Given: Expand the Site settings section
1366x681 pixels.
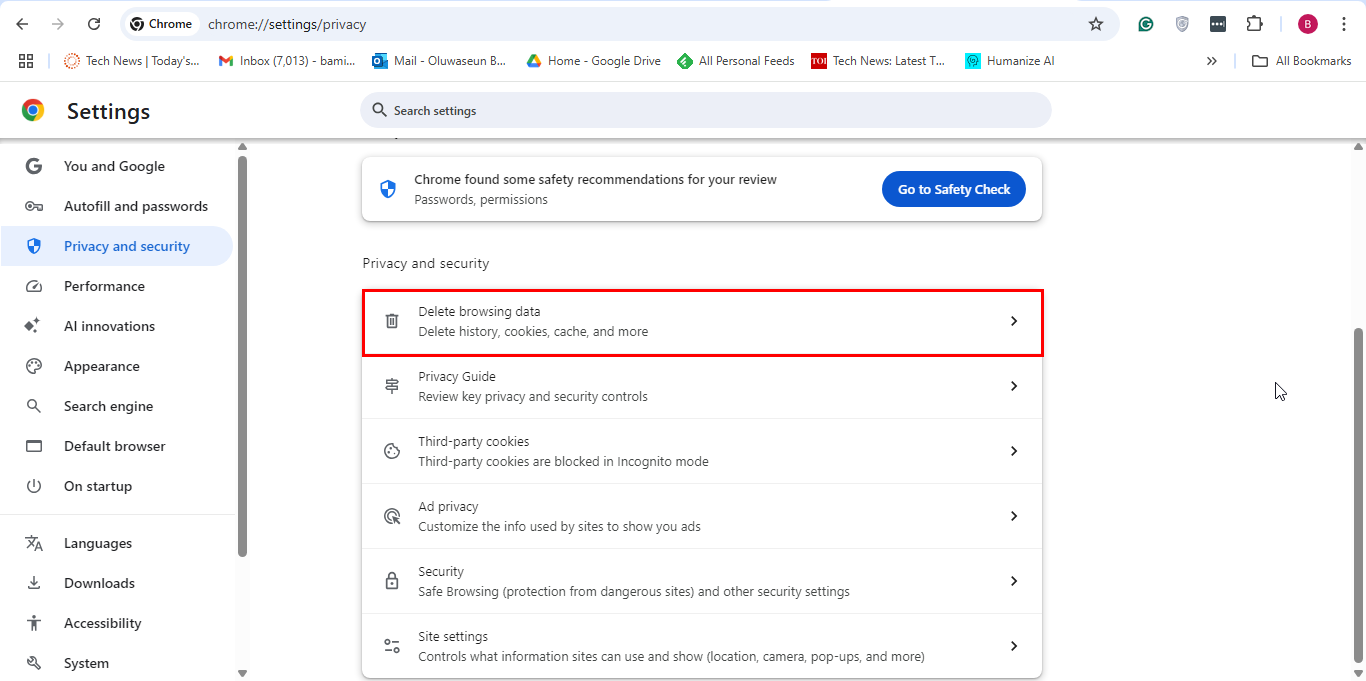Looking at the screenshot, I should tap(701, 646).
